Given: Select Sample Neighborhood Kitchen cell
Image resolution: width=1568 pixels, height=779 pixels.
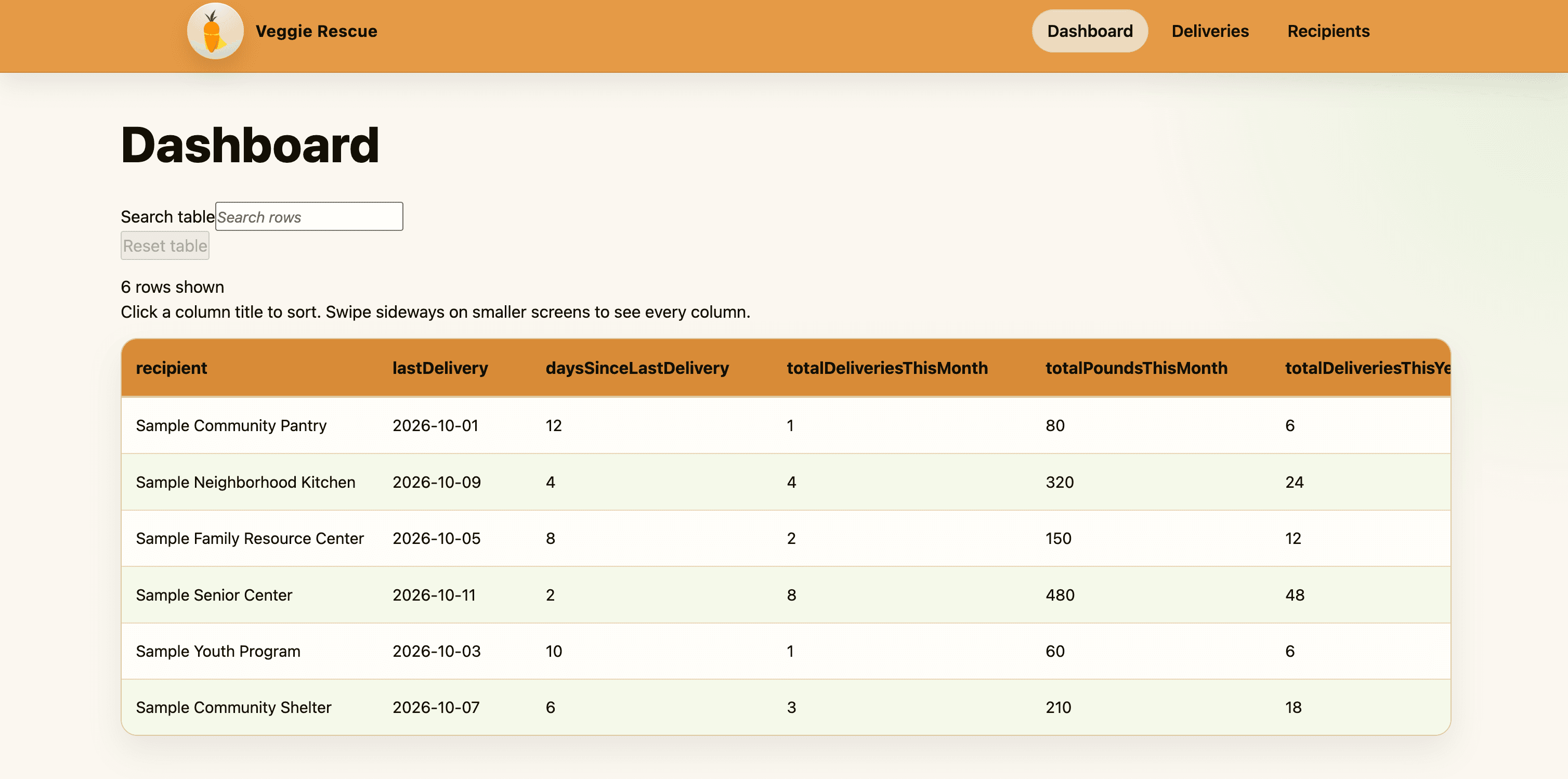Looking at the screenshot, I should pos(245,483).
